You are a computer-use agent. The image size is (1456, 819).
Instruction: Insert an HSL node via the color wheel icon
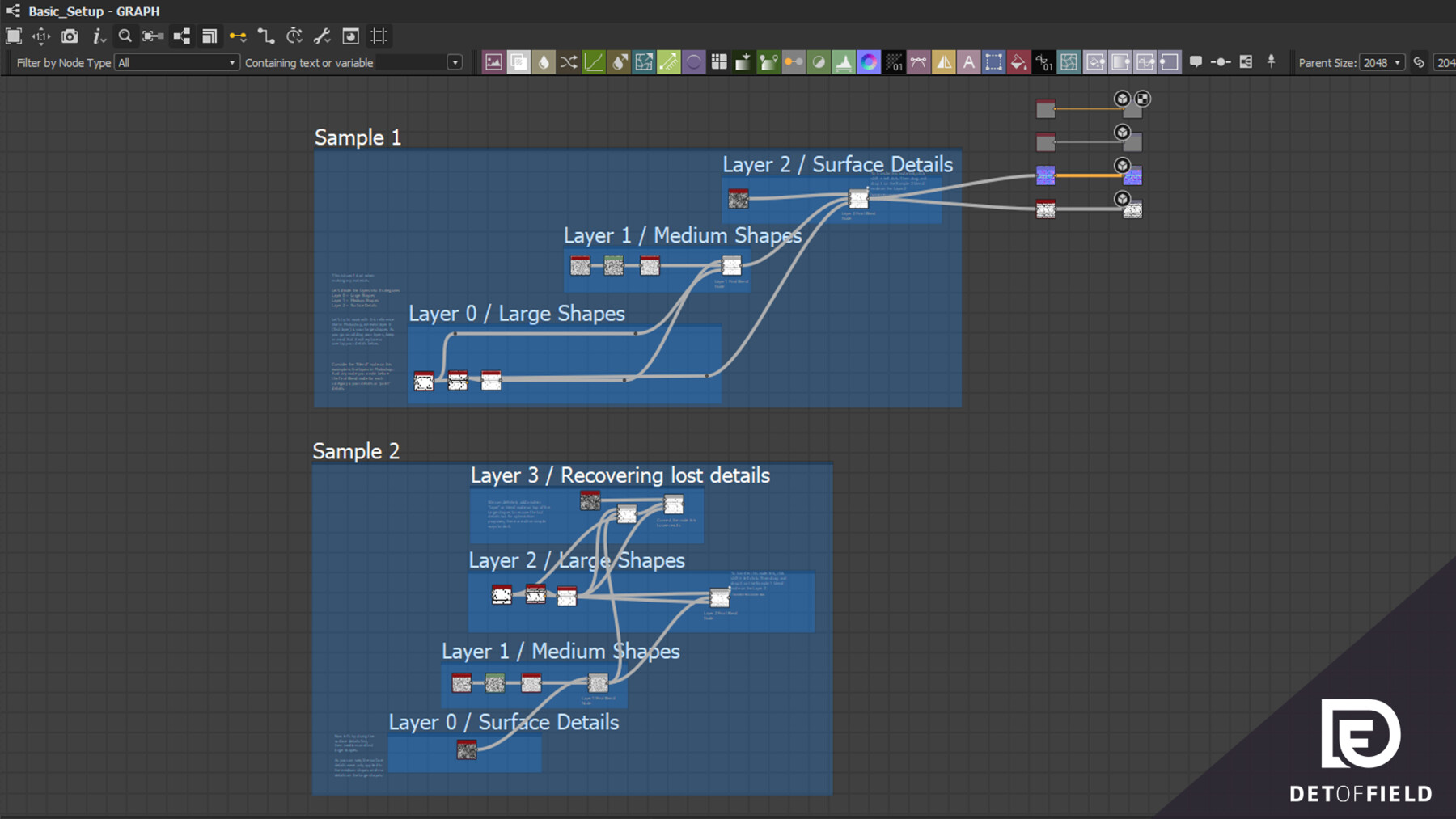[870, 62]
